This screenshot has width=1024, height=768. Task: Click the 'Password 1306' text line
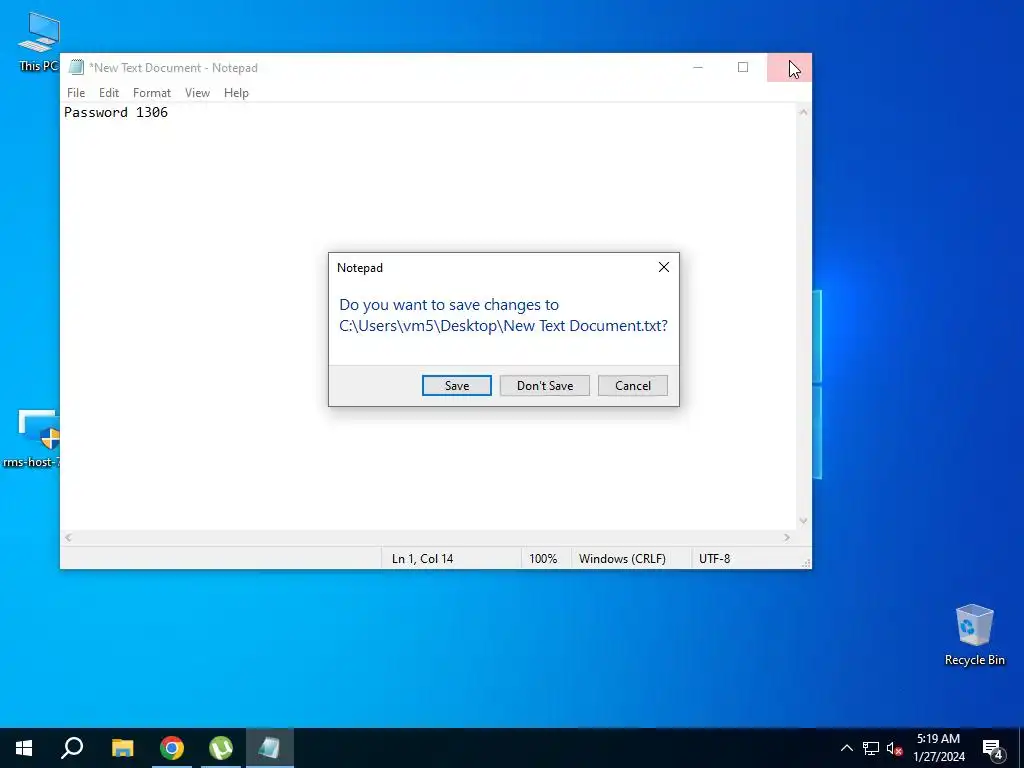116,112
